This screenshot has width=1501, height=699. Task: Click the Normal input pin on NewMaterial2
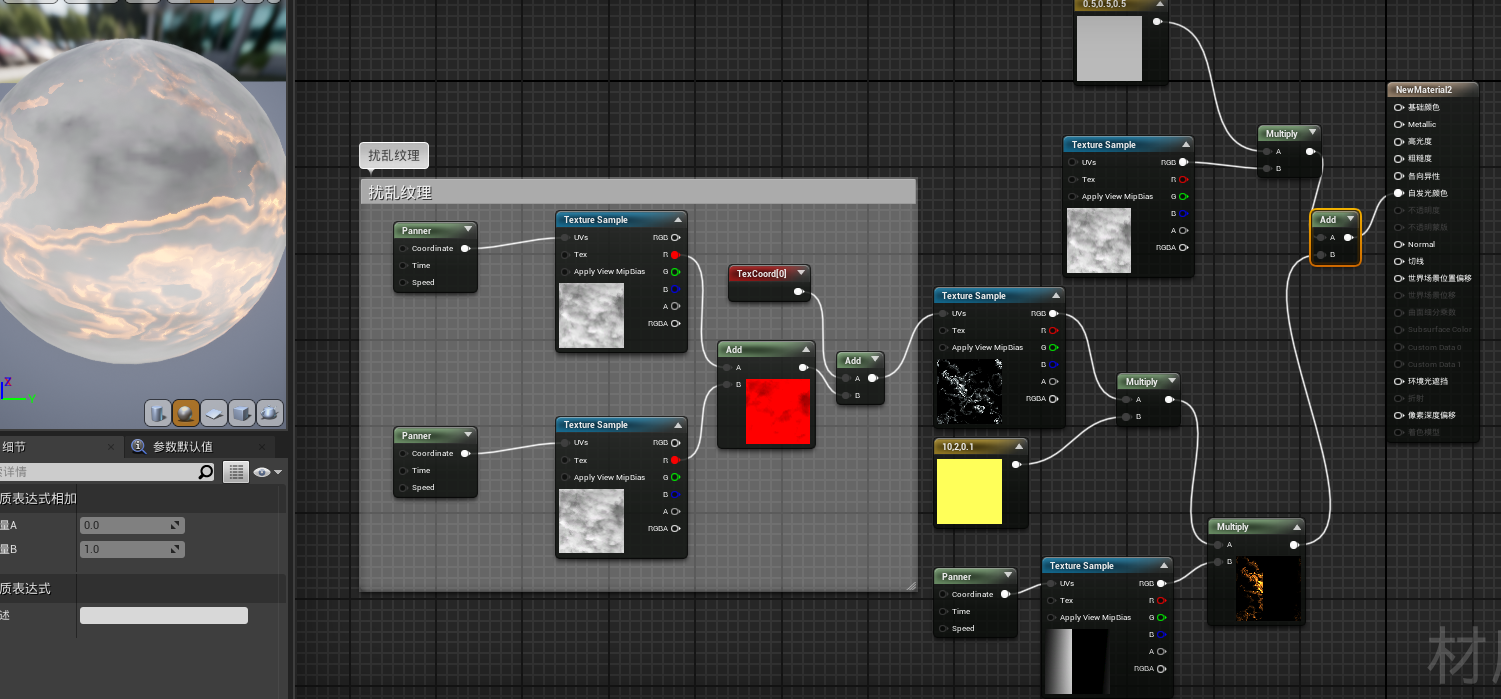[1398, 244]
